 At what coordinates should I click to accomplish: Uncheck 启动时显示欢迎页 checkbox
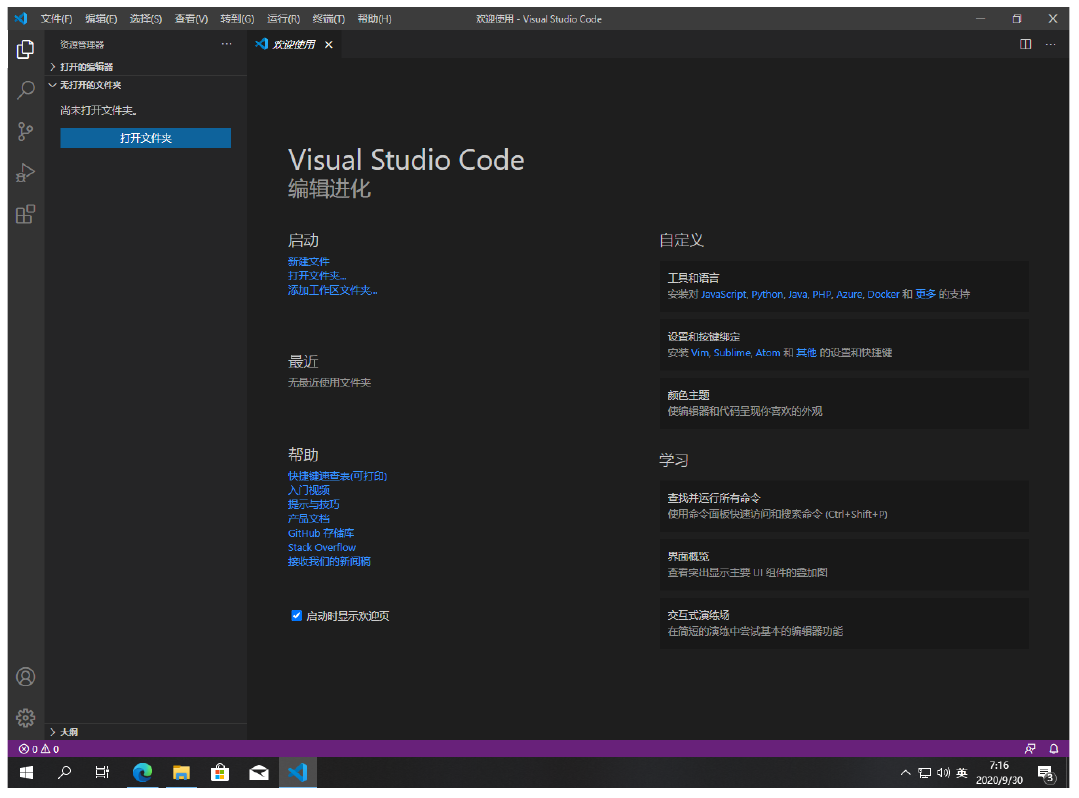click(296, 616)
